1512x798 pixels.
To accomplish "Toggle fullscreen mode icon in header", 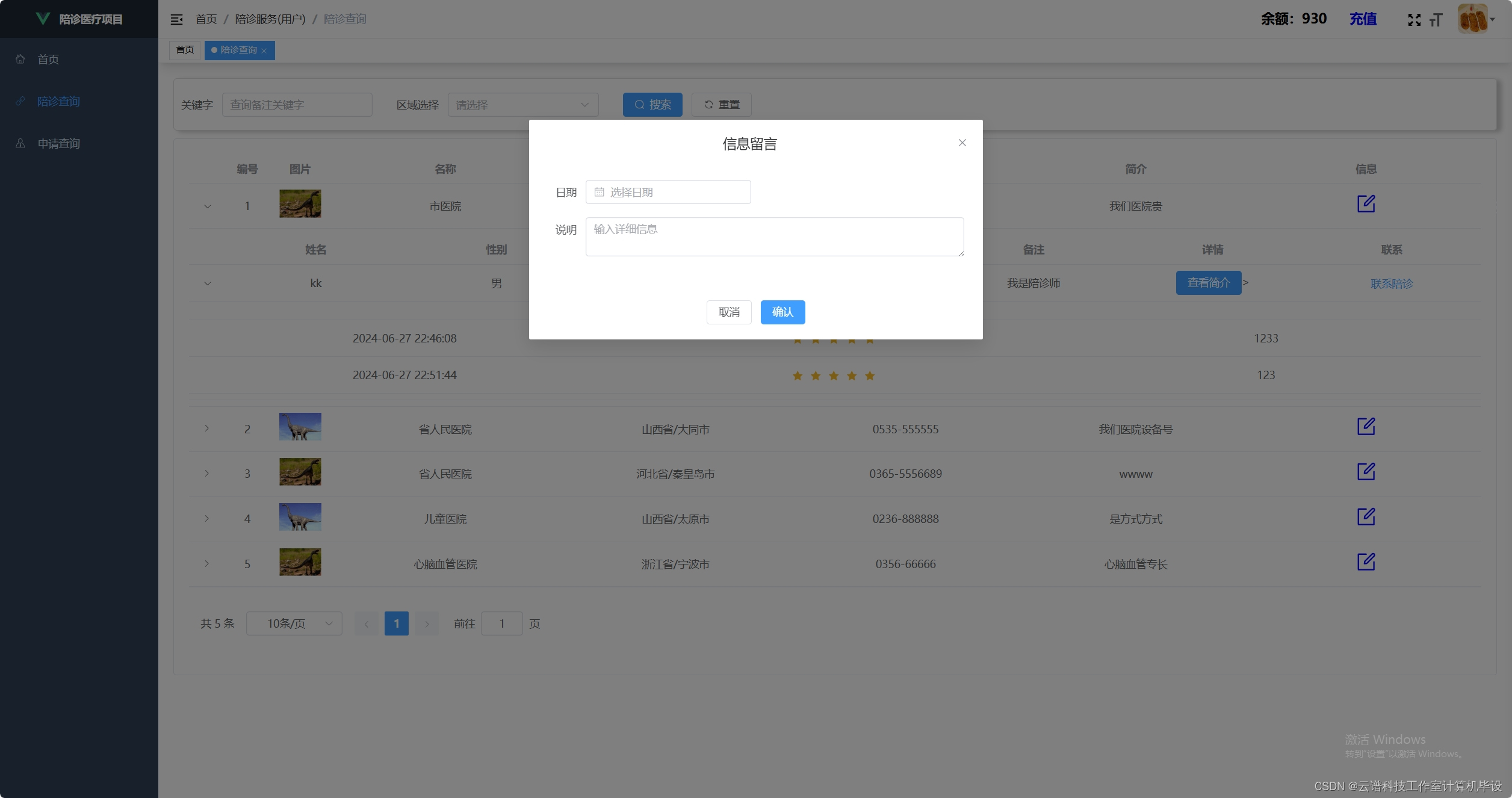I will coord(1414,20).
